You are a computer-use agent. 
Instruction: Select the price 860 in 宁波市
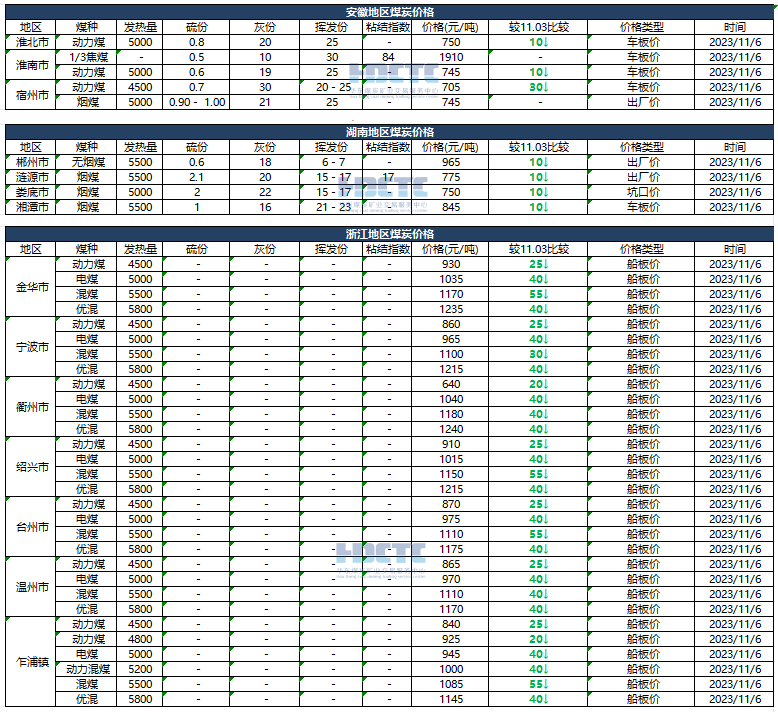[x=451, y=324]
